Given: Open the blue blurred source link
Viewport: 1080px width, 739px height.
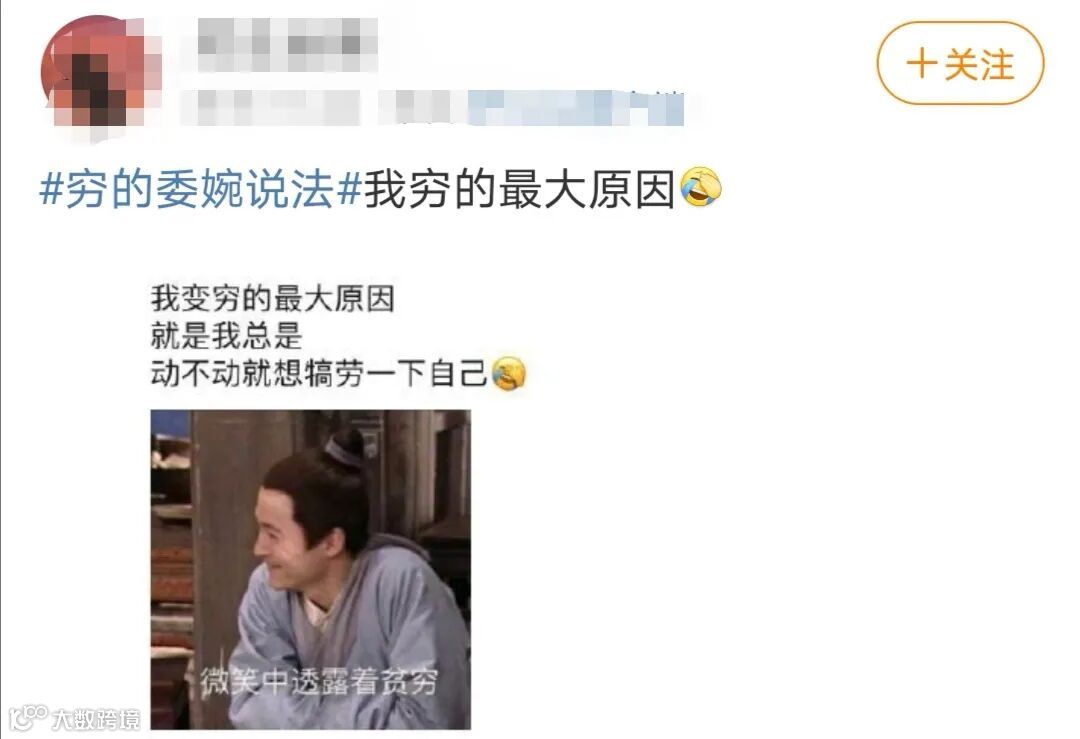Looking at the screenshot, I should pyautogui.click(x=576, y=108).
